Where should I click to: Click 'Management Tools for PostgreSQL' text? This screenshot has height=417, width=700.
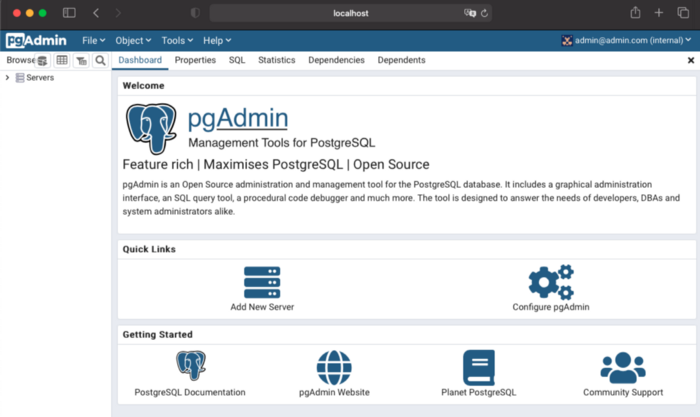(282, 143)
